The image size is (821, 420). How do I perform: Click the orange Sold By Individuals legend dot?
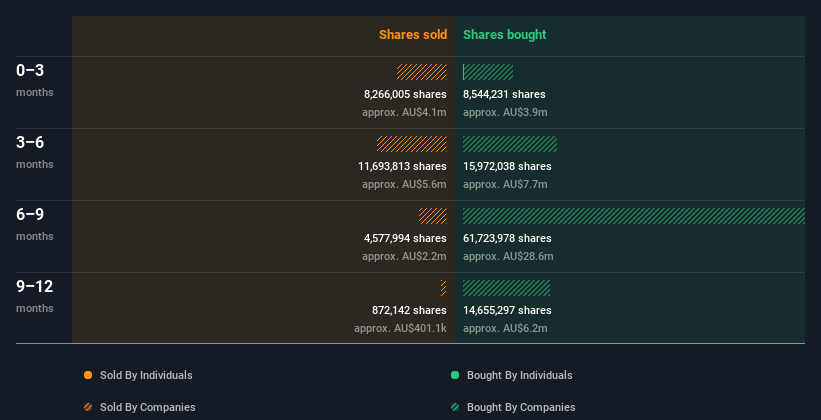88,375
